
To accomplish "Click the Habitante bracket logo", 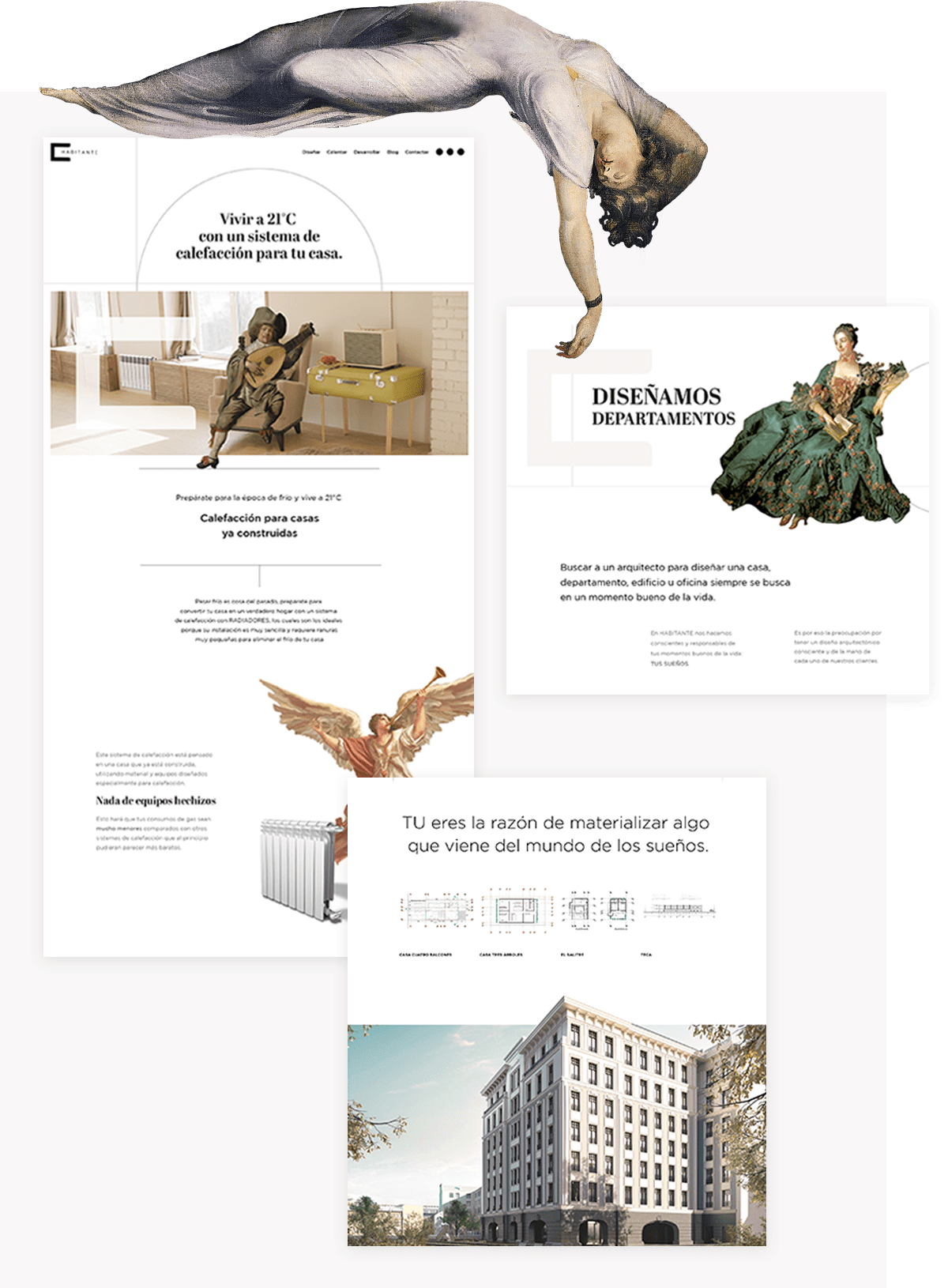I will pos(73,152).
